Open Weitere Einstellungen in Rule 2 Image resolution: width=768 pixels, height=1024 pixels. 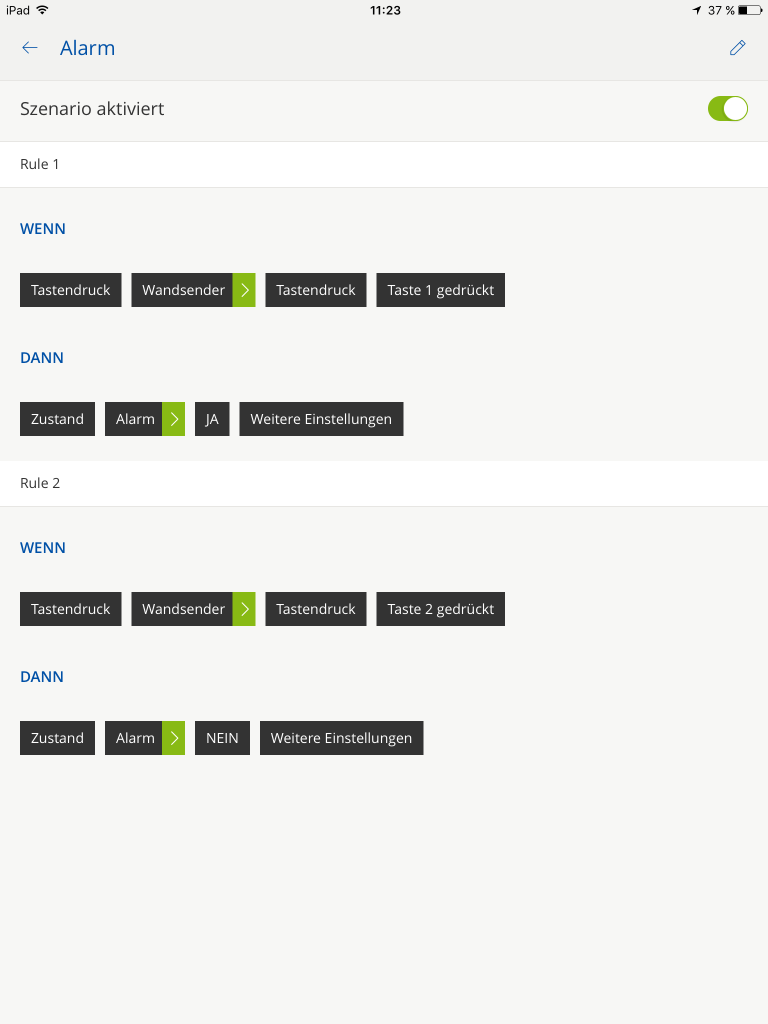point(341,738)
